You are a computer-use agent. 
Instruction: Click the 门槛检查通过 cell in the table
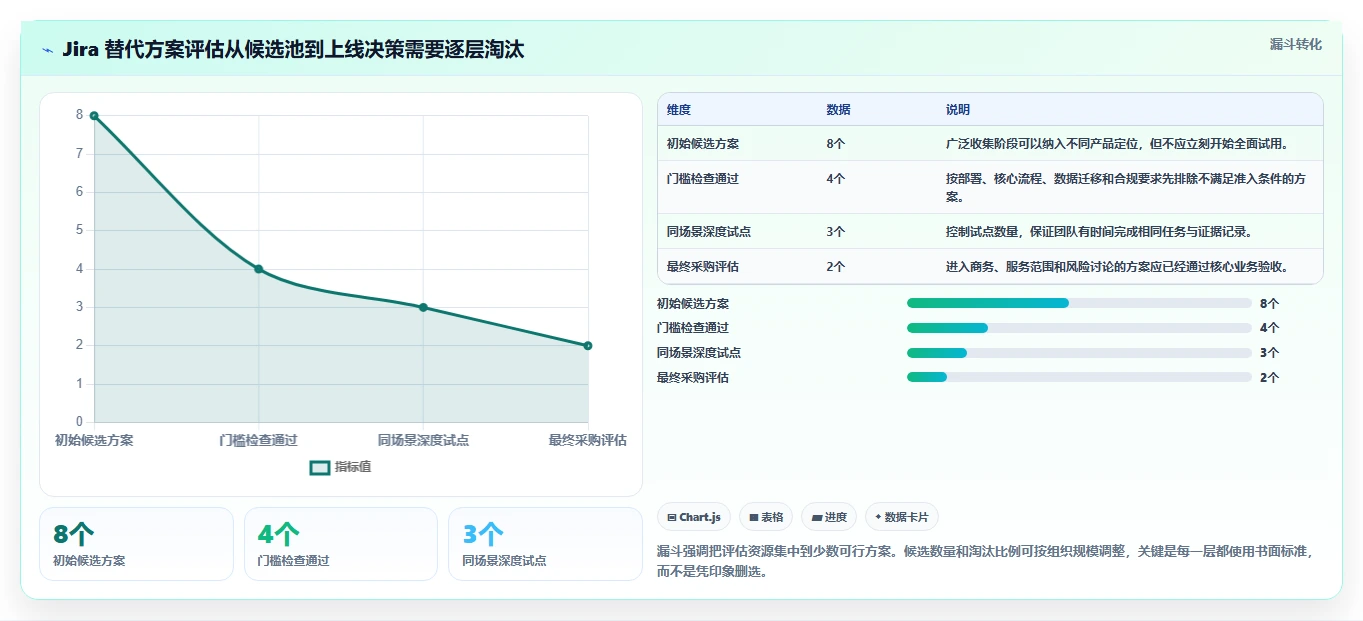tap(703, 179)
